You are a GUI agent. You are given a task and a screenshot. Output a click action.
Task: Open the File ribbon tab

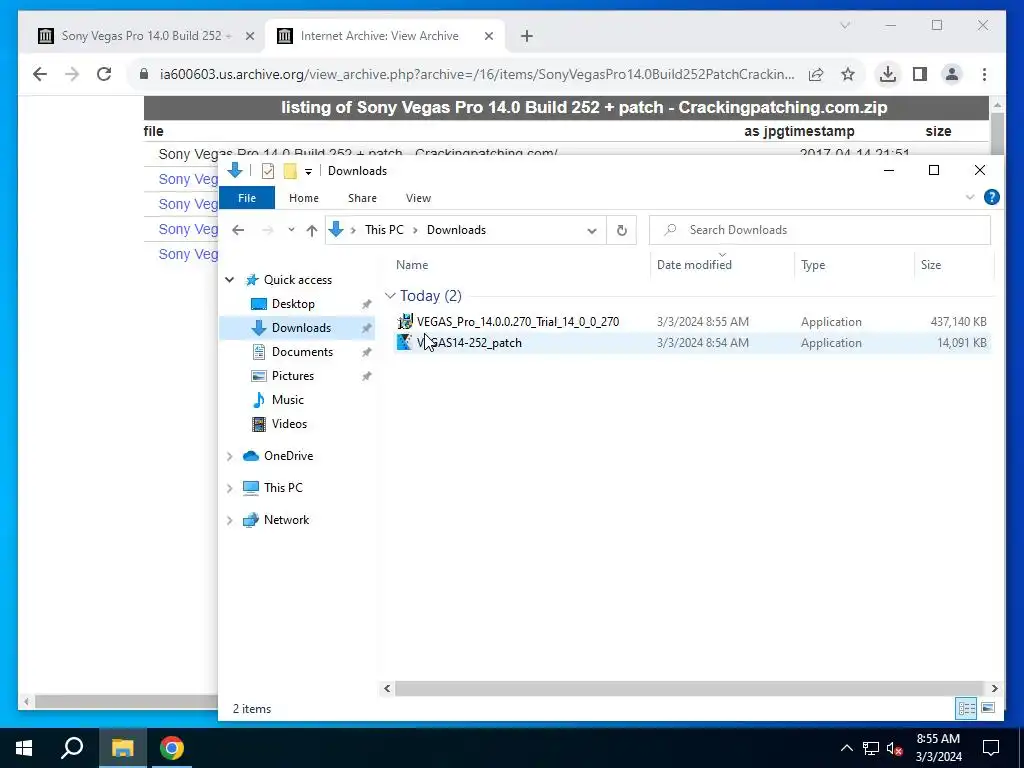click(x=247, y=198)
